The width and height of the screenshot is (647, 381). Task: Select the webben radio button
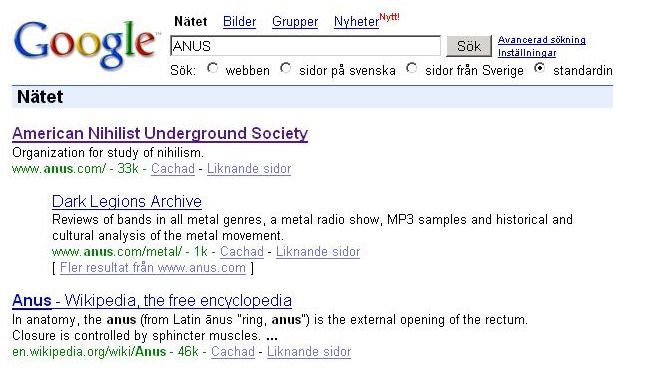[213, 68]
